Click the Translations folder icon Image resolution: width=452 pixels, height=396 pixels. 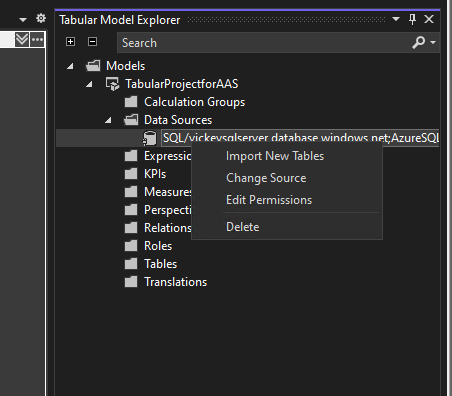pyautogui.click(x=131, y=282)
